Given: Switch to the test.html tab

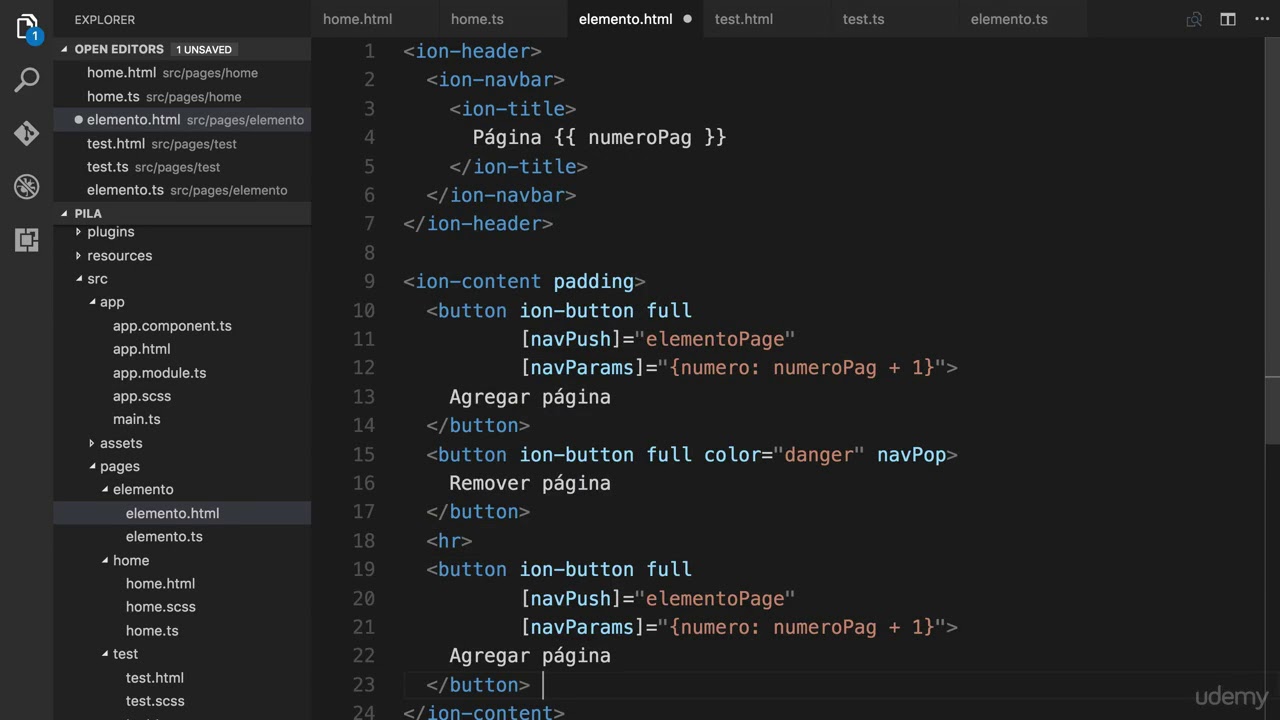Looking at the screenshot, I should [744, 19].
